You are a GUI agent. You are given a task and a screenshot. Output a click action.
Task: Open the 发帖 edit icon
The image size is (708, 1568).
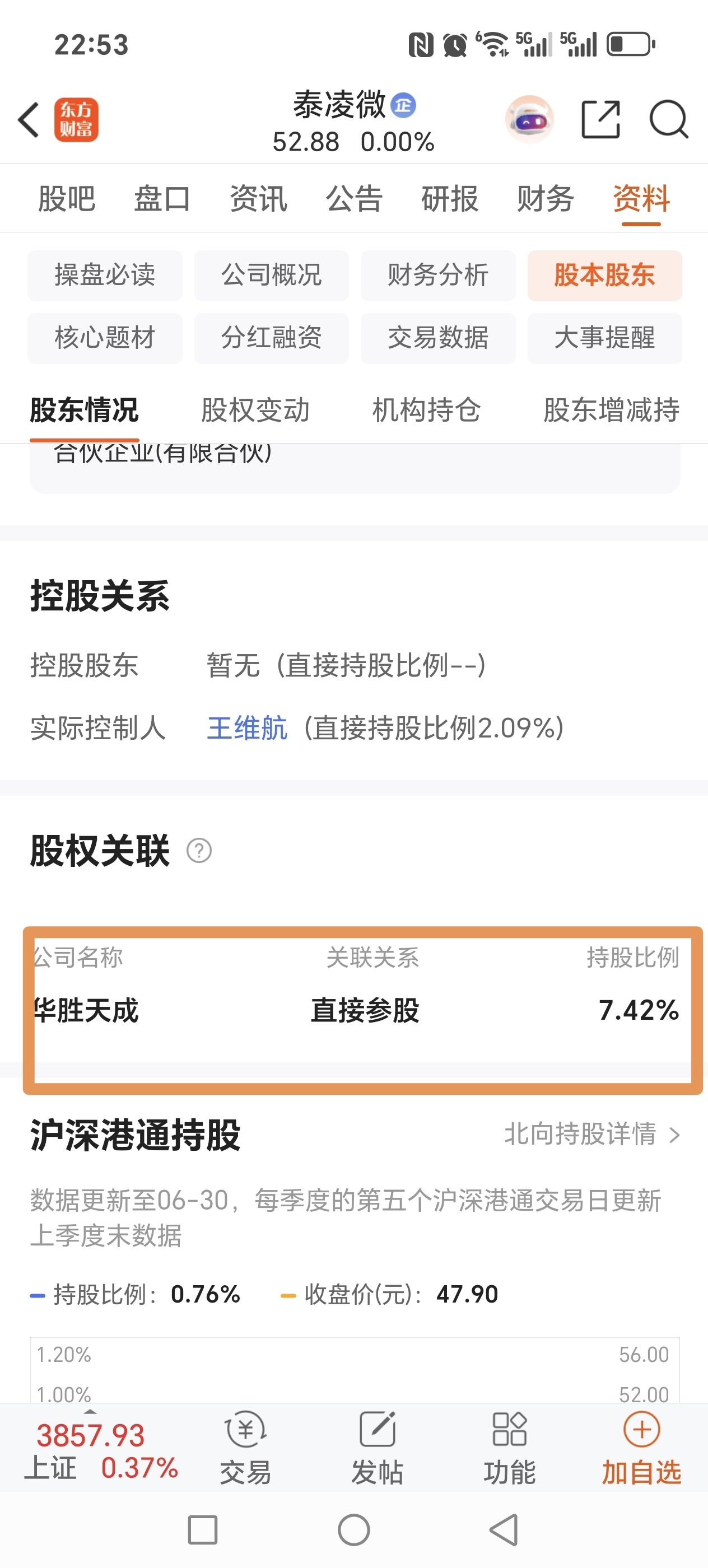click(x=378, y=1429)
